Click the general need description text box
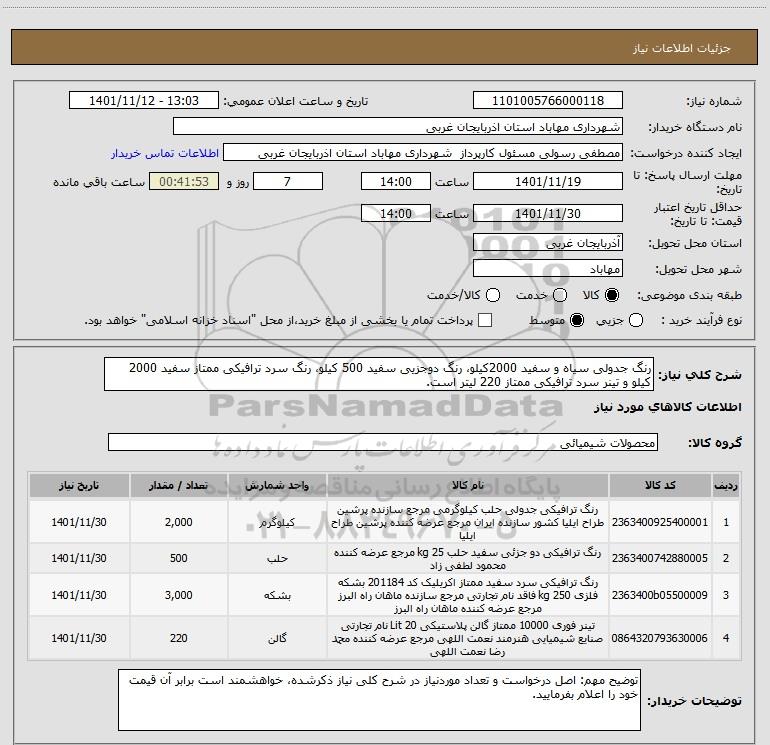This screenshot has width=770, height=745. (x=379, y=374)
